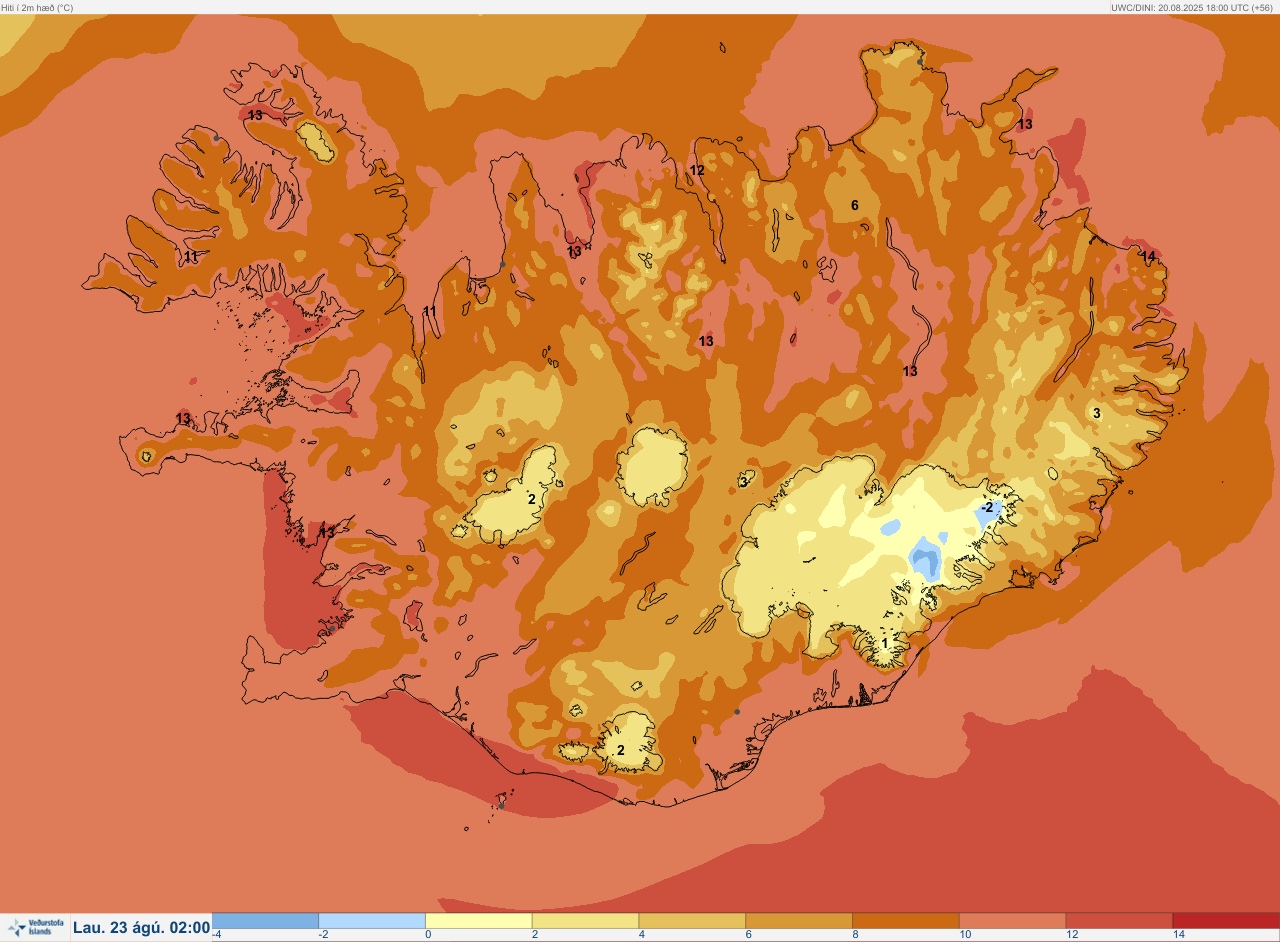Click the 3 label in the eastern fjords
1280x942 pixels.
click(1096, 413)
